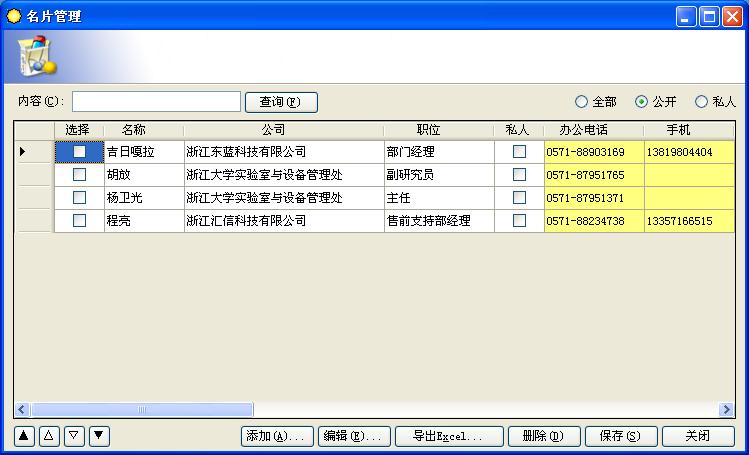Click the position cell 售前支持部经理
The height and width of the screenshot is (455, 749).
tap(439, 221)
